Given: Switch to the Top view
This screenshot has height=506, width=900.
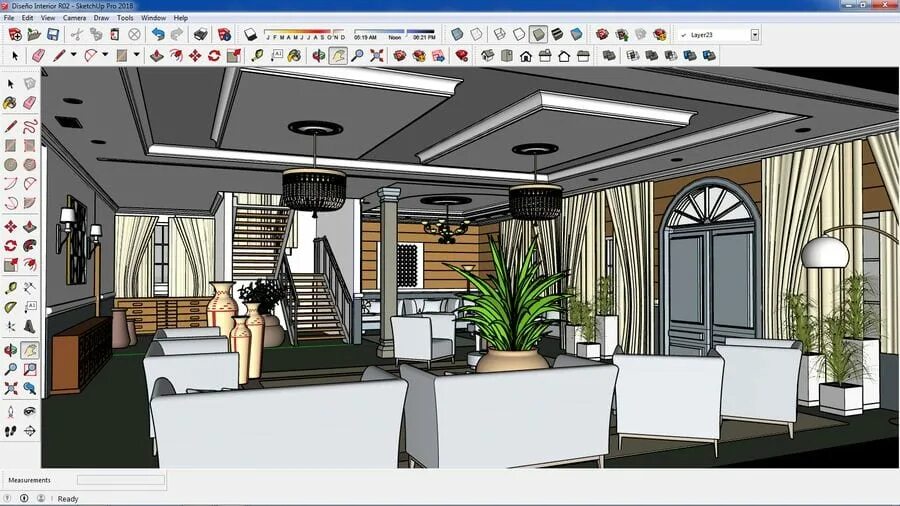Looking at the screenshot, I should pyautogui.click(x=506, y=56).
